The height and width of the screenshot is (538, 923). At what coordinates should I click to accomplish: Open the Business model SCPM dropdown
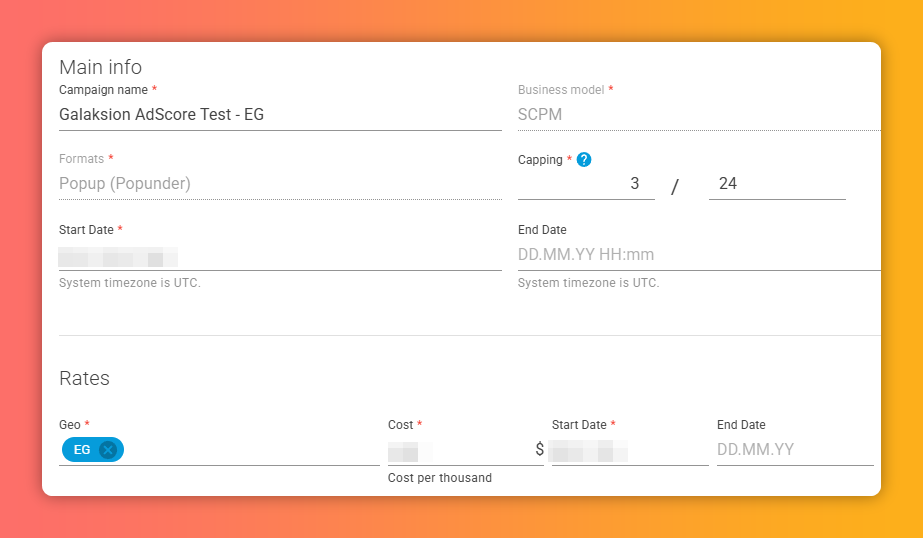tap(699, 115)
